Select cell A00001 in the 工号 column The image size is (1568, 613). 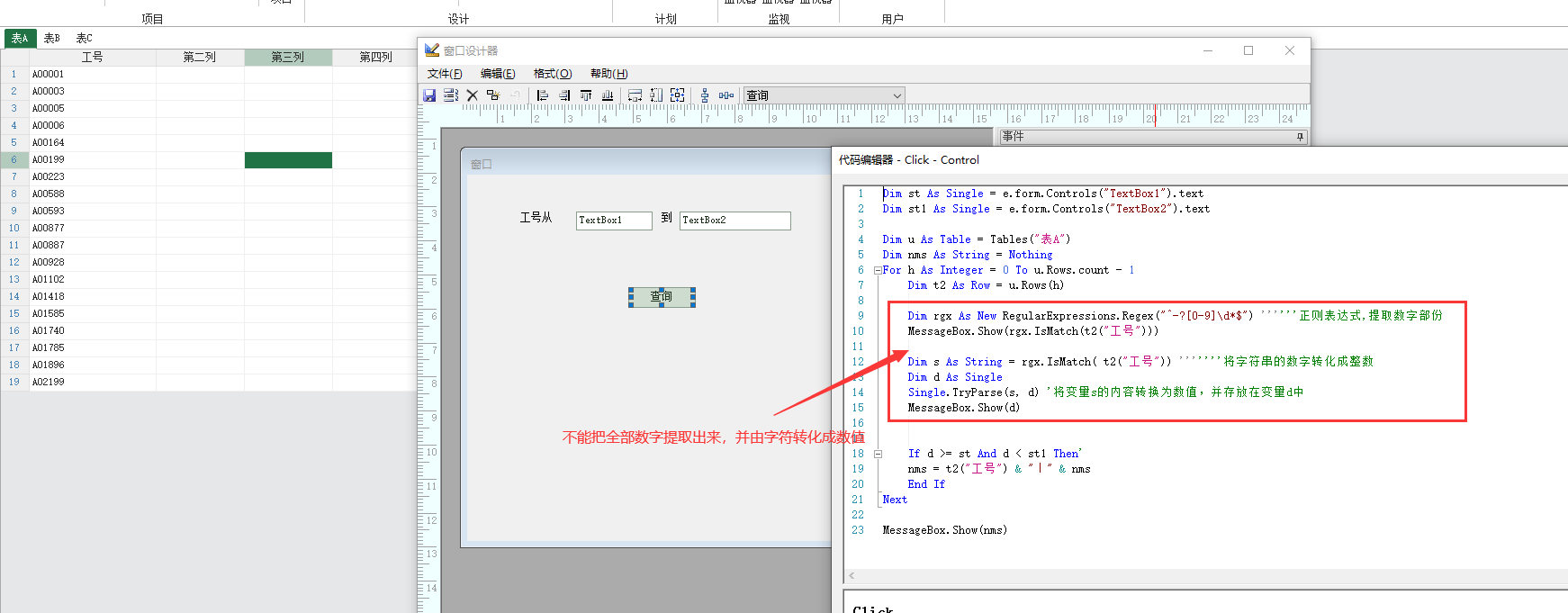click(x=92, y=75)
